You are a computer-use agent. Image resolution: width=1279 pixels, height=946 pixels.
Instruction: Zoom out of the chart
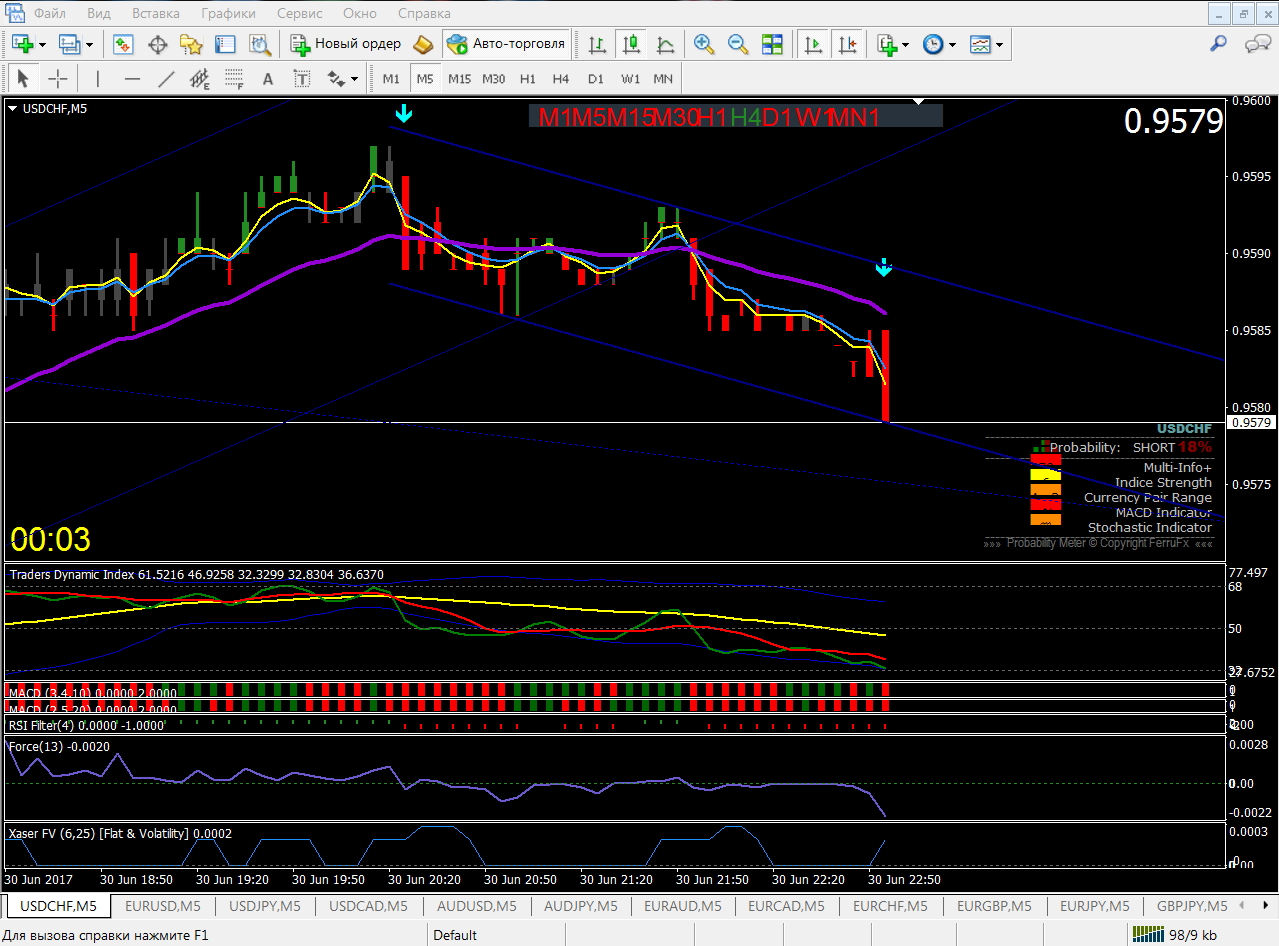738,44
